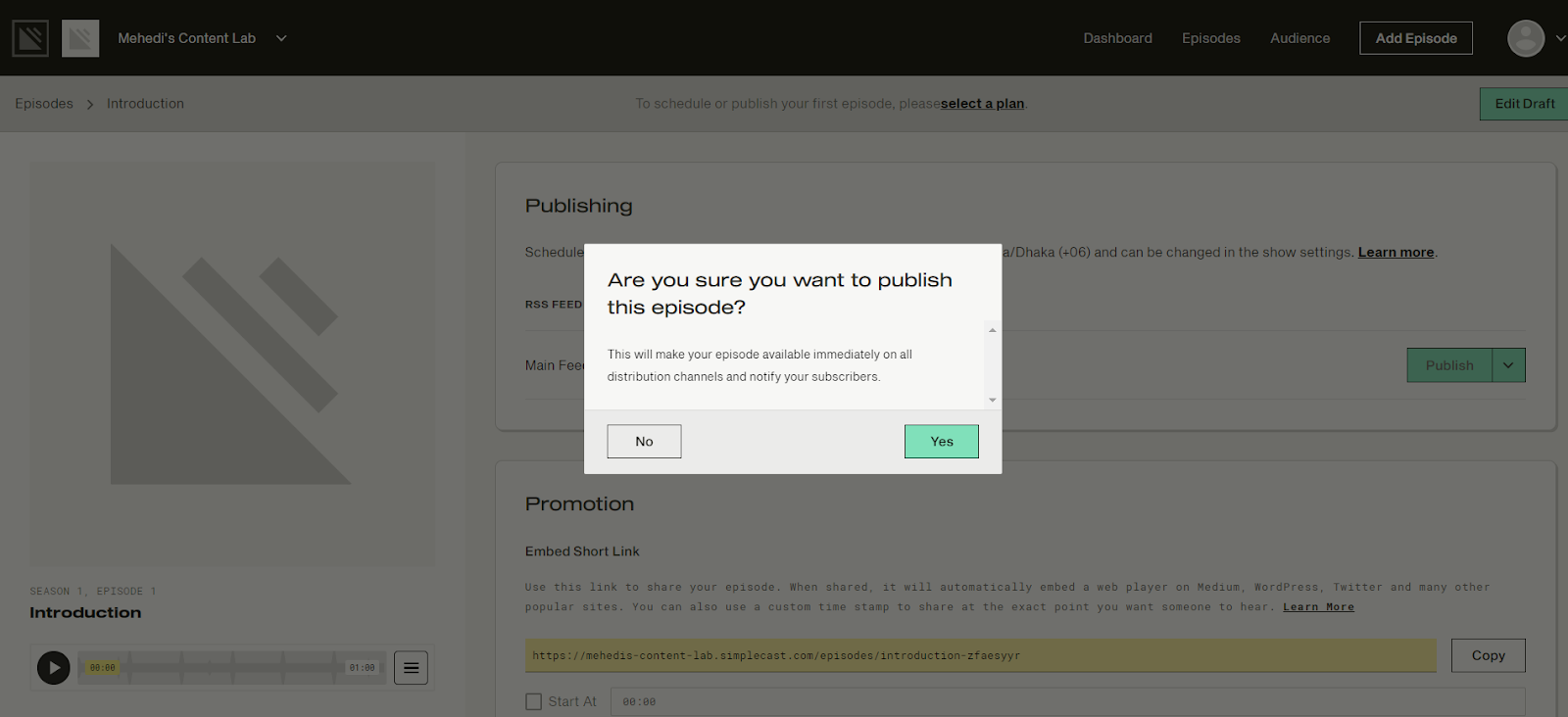Screen dimensions: 1568x717
Task: Click the Season 1, Episode 1 label
Action: (x=93, y=592)
